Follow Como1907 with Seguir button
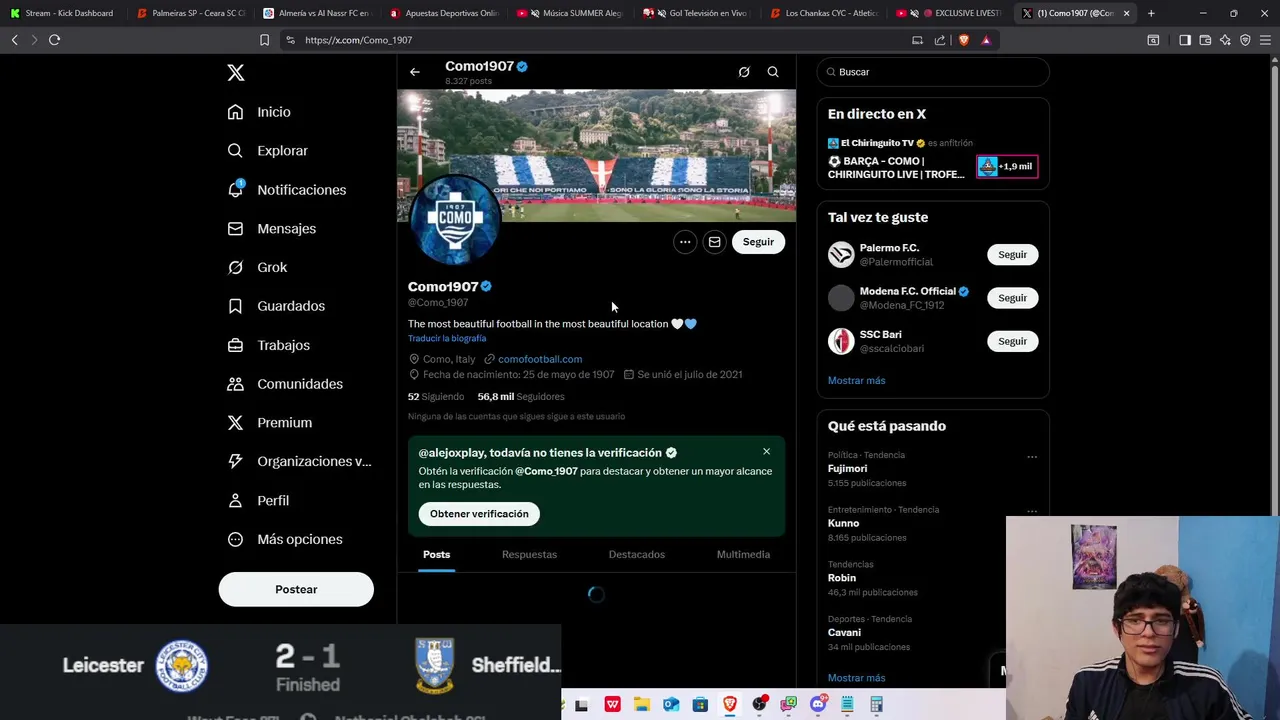This screenshot has height=720, width=1280. [x=758, y=242]
